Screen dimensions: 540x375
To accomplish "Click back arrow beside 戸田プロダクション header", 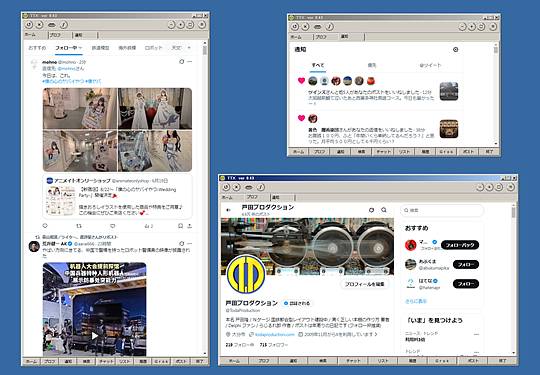I will pos(228,210).
